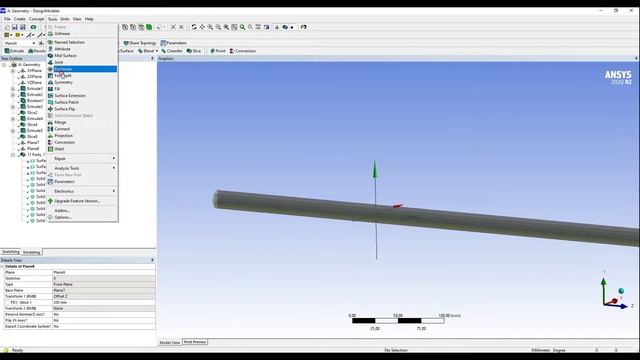
Task: Click the Conversion toolbar button
Action: click(242, 51)
